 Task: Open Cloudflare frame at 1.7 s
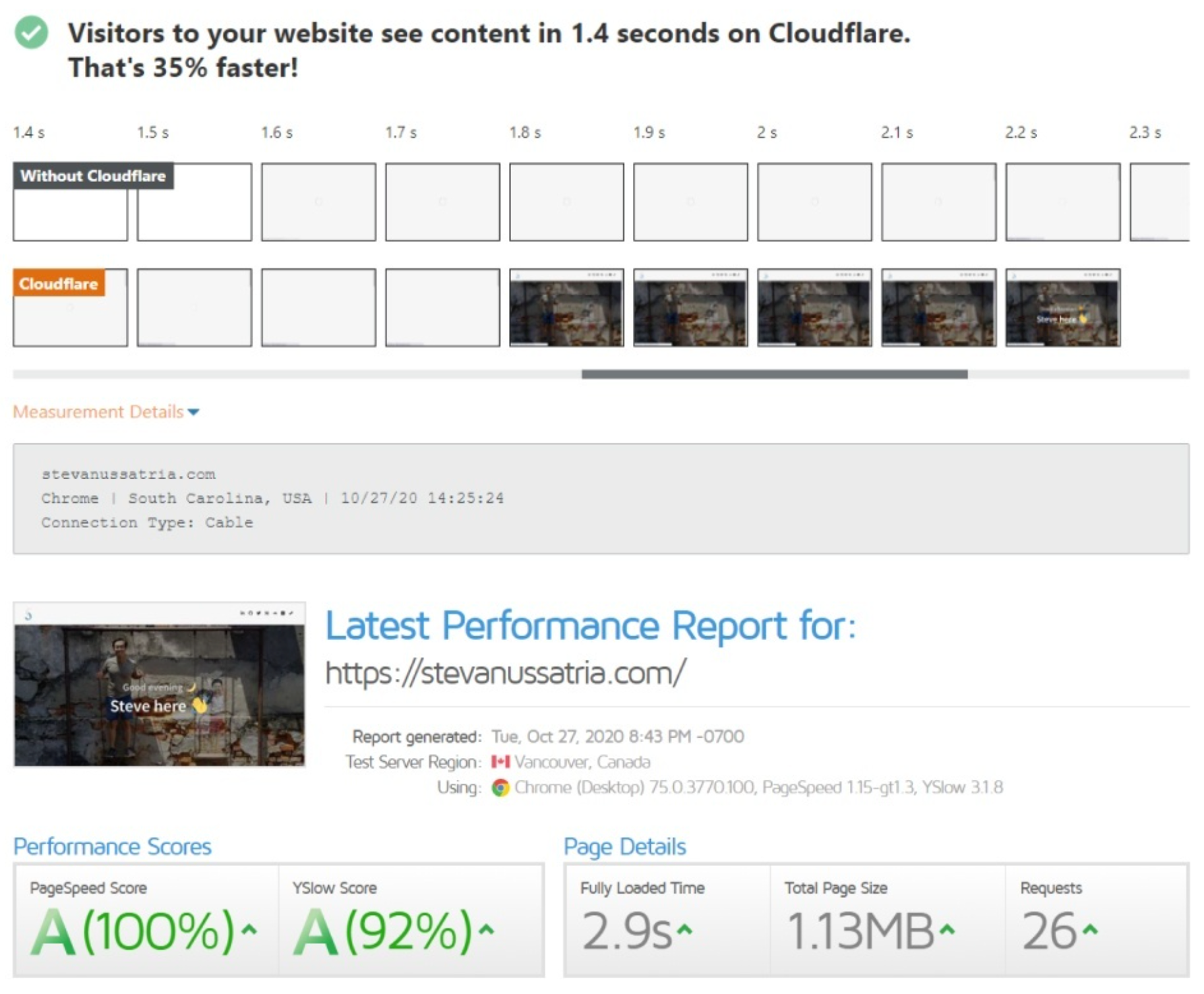(442, 307)
